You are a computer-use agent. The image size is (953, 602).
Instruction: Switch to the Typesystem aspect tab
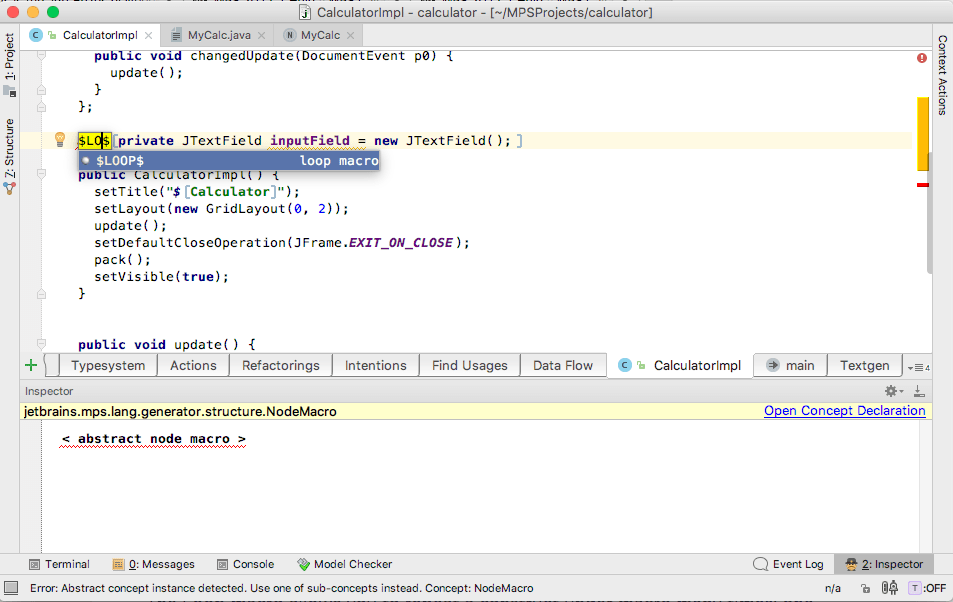pos(108,366)
